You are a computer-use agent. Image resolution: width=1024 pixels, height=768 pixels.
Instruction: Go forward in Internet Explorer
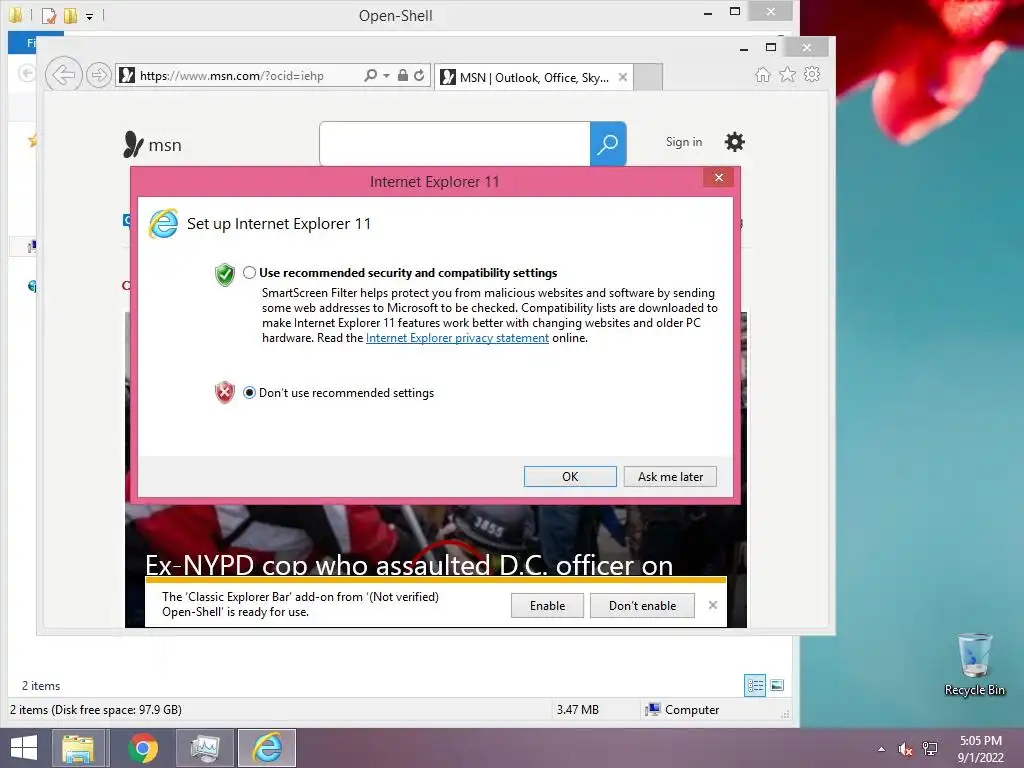pos(99,75)
